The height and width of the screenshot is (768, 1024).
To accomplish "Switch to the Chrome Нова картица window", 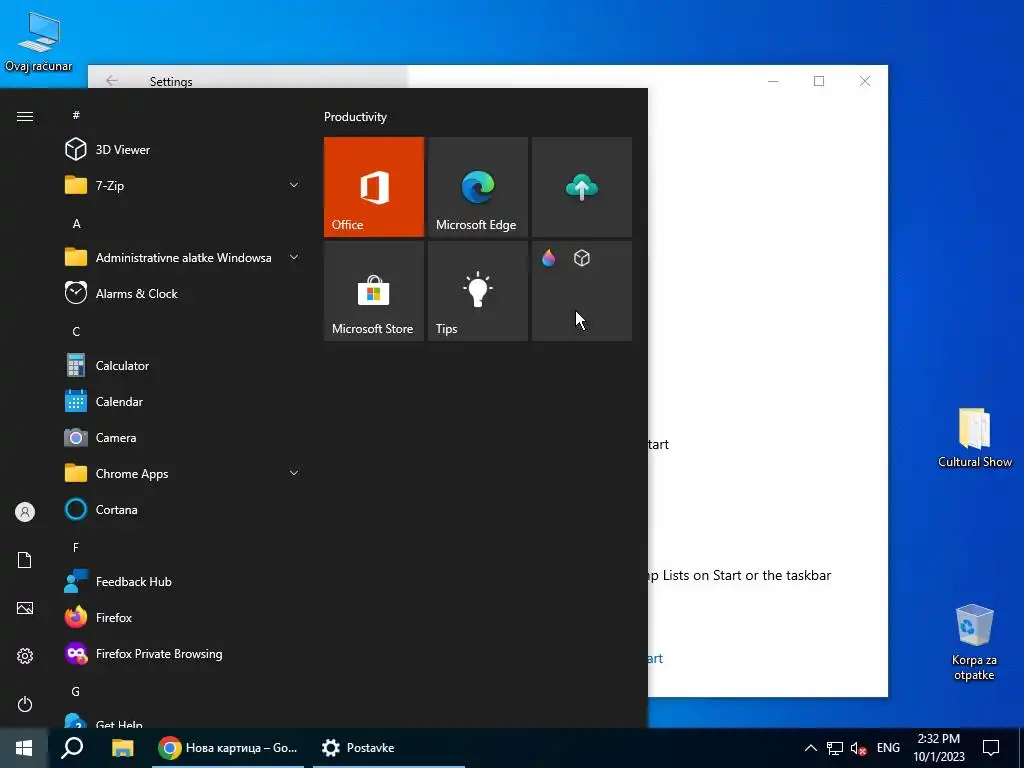I will click(228, 748).
